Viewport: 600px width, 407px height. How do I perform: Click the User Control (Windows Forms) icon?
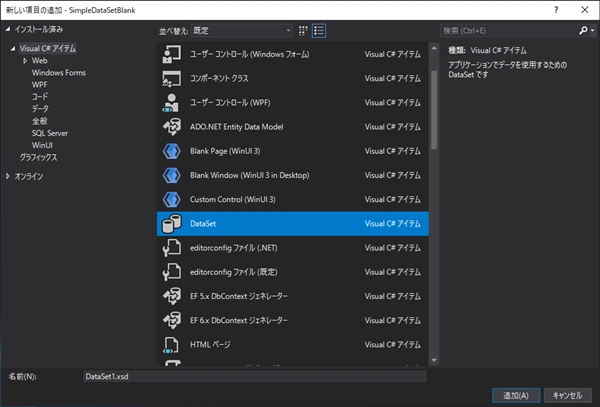(x=171, y=54)
